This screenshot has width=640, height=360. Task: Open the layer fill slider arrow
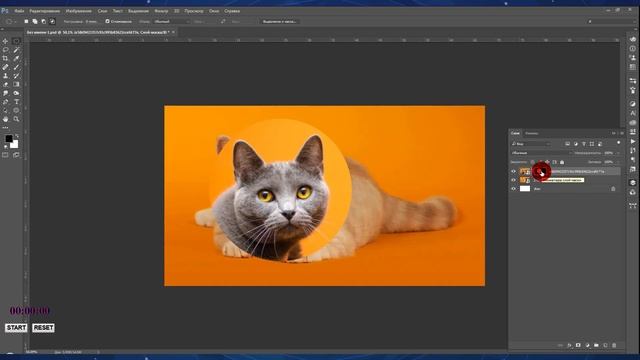tap(618, 162)
